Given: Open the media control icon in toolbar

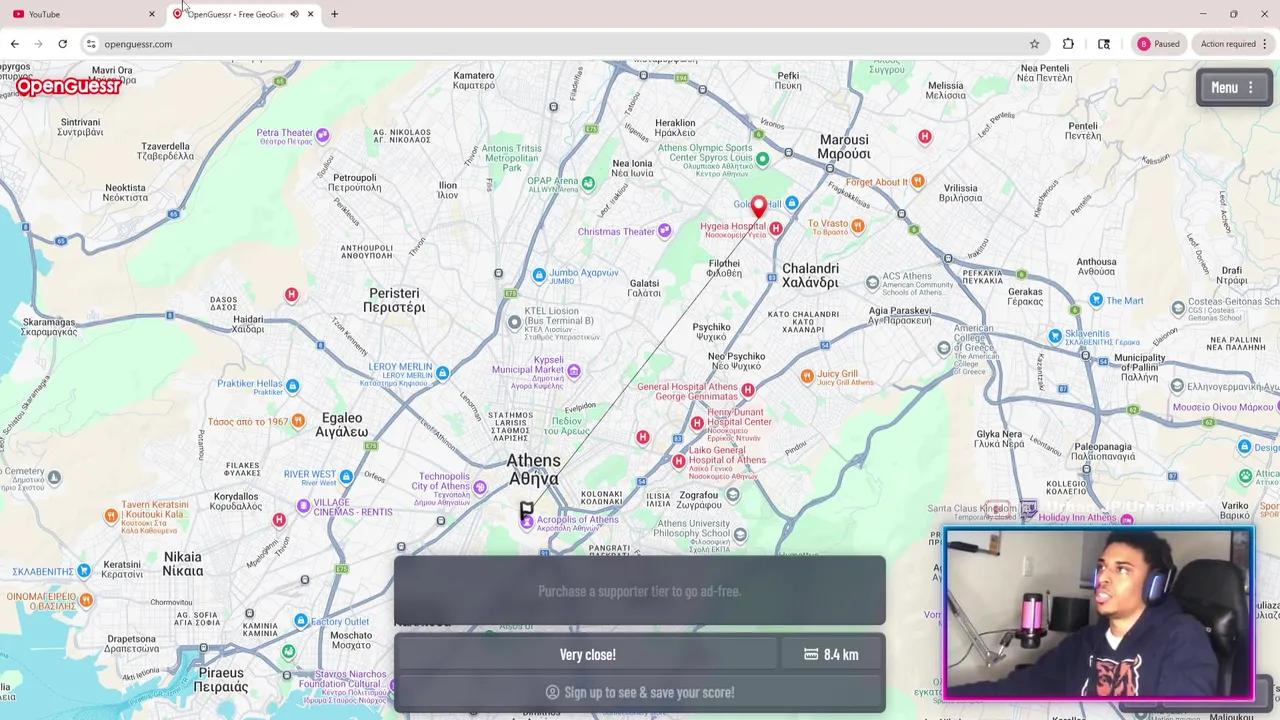Looking at the screenshot, I should (1104, 44).
